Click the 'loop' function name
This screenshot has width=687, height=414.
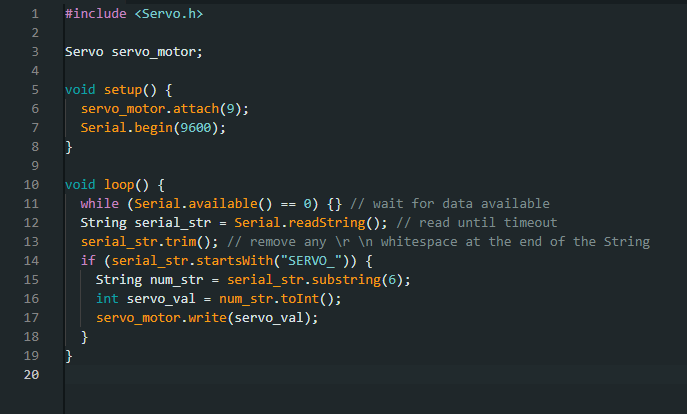click(x=119, y=185)
